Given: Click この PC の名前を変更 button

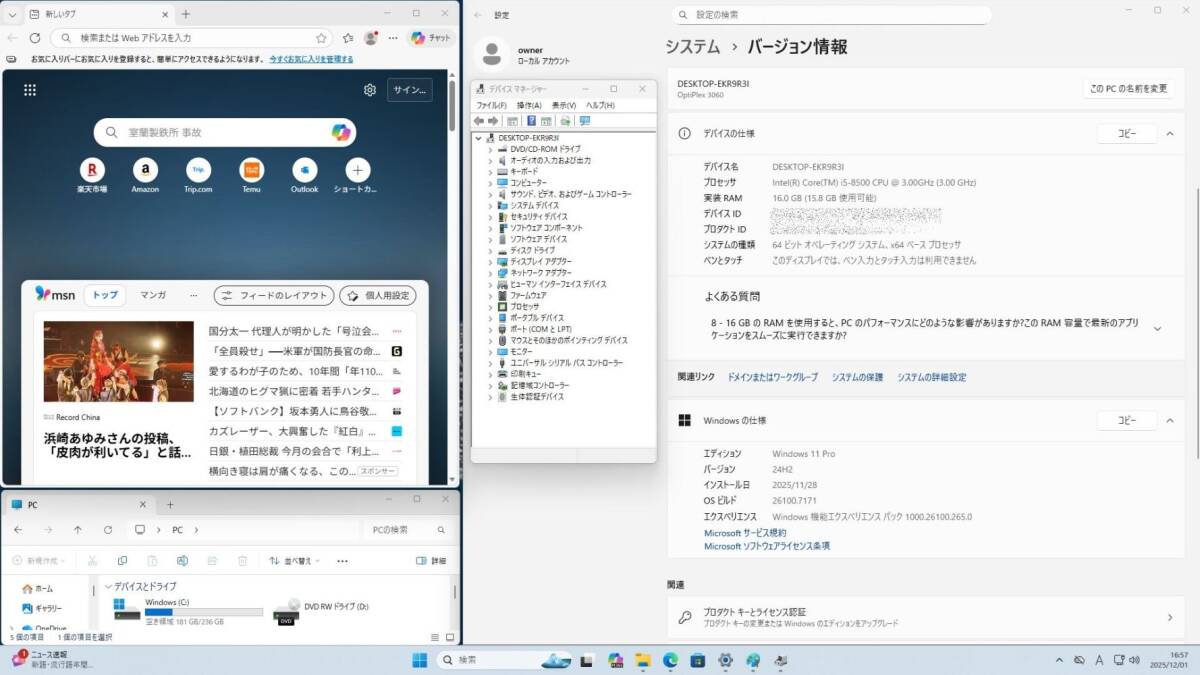Looking at the screenshot, I should 1128,88.
